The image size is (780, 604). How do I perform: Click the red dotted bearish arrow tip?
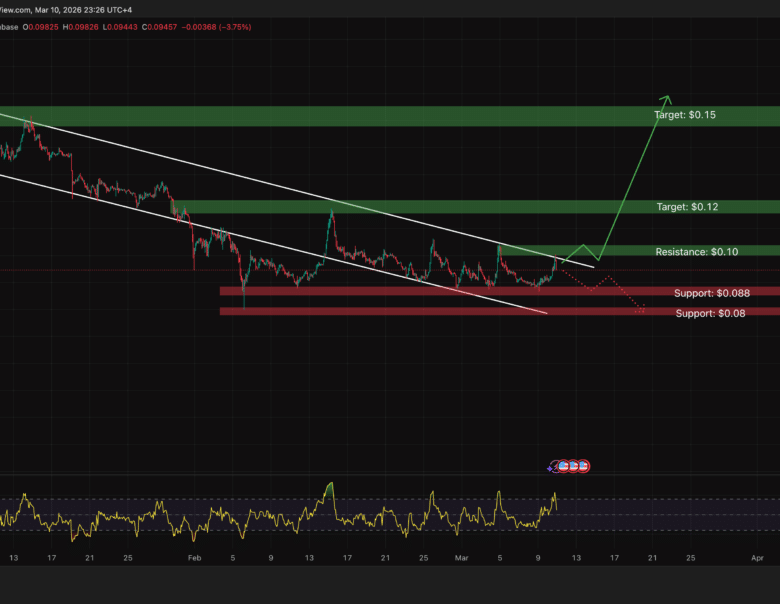[x=641, y=312]
